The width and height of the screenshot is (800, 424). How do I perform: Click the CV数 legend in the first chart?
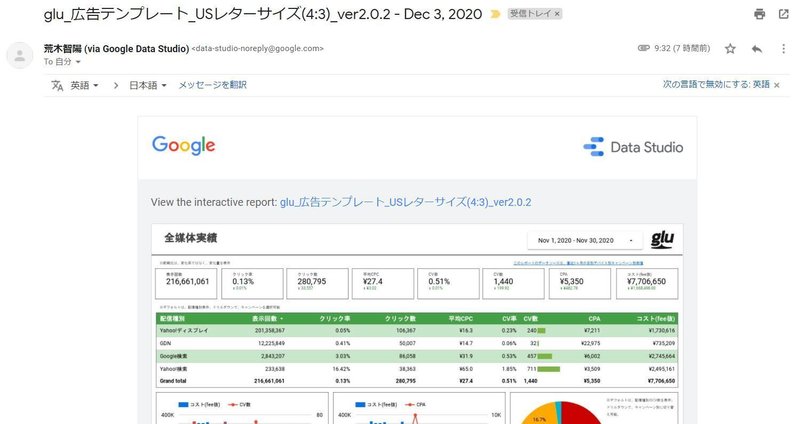click(239, 405)
